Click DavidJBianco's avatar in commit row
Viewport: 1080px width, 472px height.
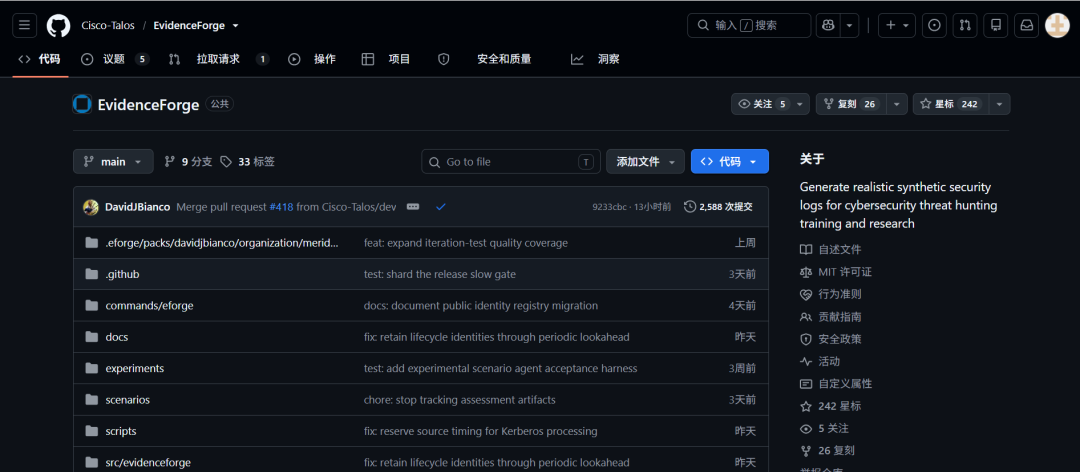(91, 207)
